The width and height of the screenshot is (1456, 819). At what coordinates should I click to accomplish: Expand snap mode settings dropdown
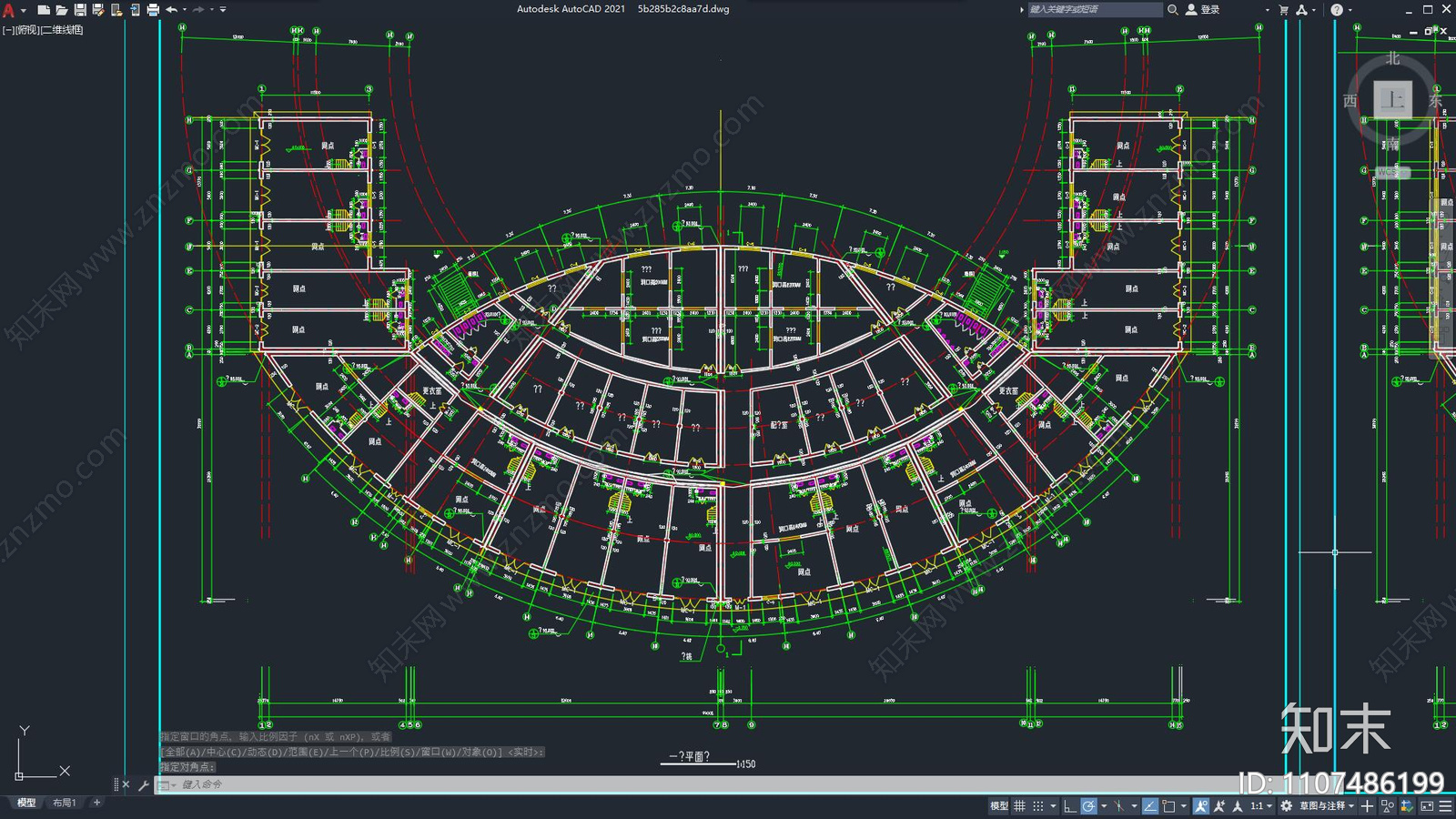(x=1053, y=806)
